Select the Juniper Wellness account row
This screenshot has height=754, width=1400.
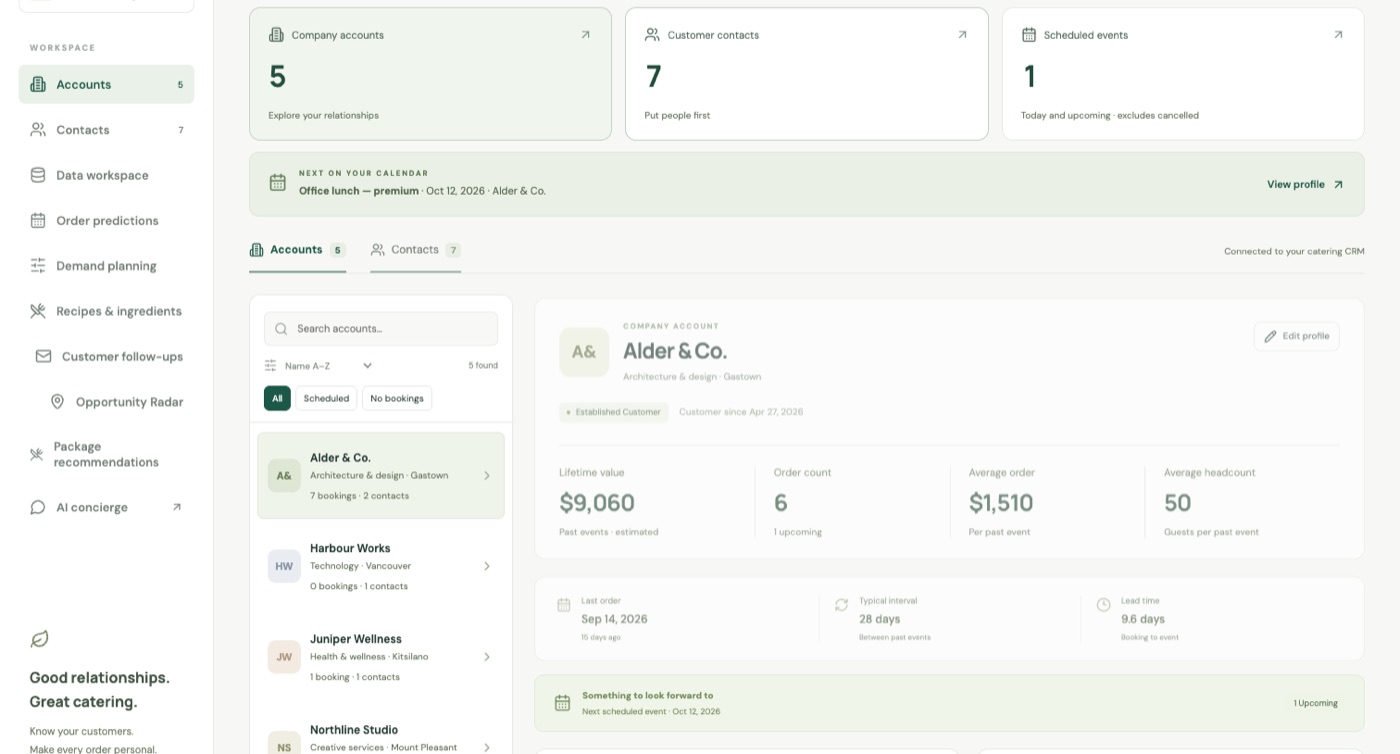(x=381, y=657)
